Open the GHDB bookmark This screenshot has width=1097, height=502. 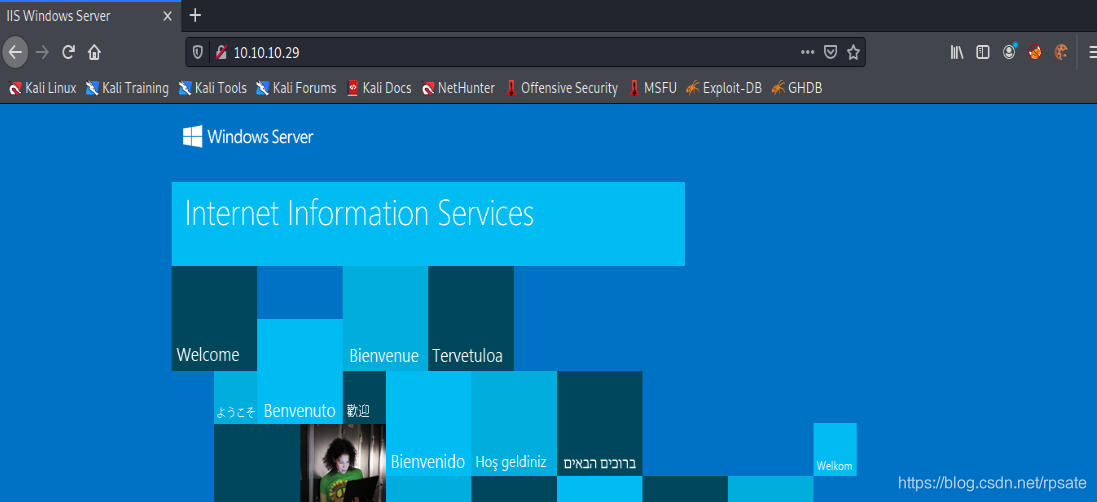click(x=797, y=88)
